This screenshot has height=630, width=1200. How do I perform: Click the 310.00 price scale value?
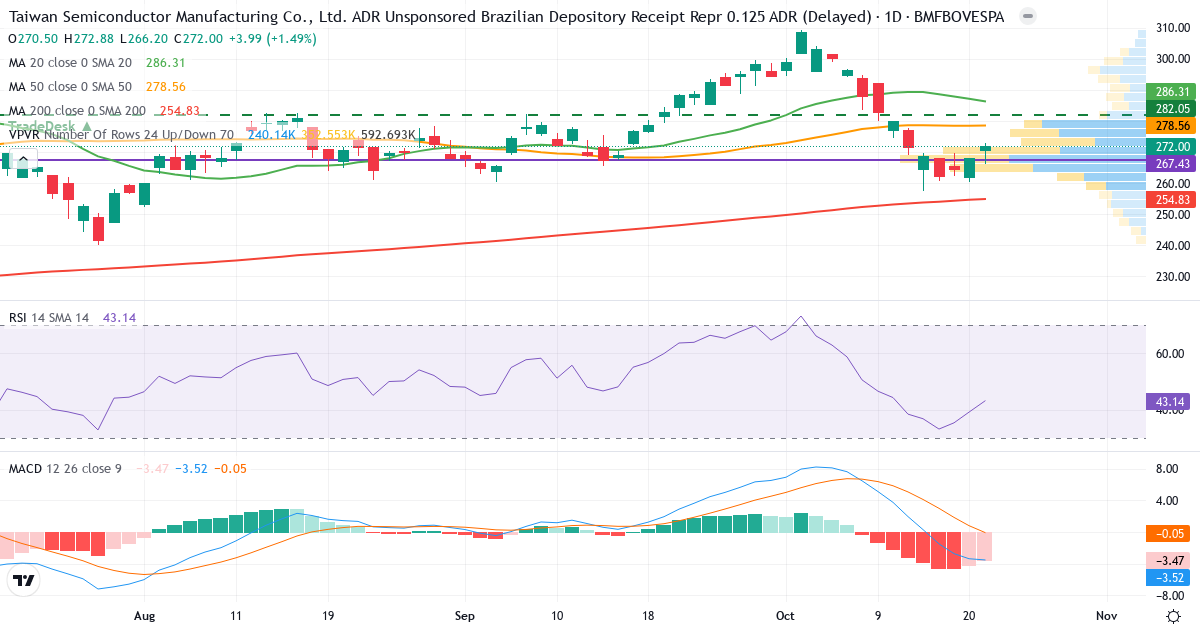click(x=1171, y=27)
